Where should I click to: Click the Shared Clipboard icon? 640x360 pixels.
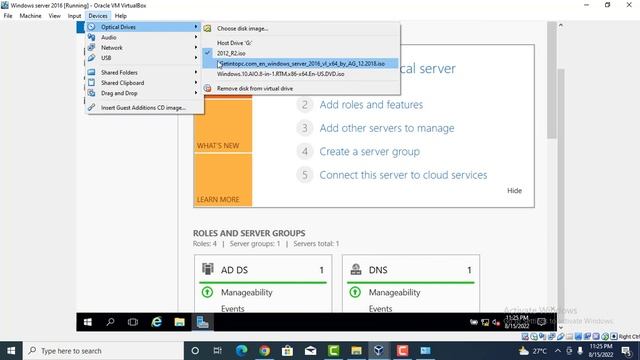tap(91, 82)
